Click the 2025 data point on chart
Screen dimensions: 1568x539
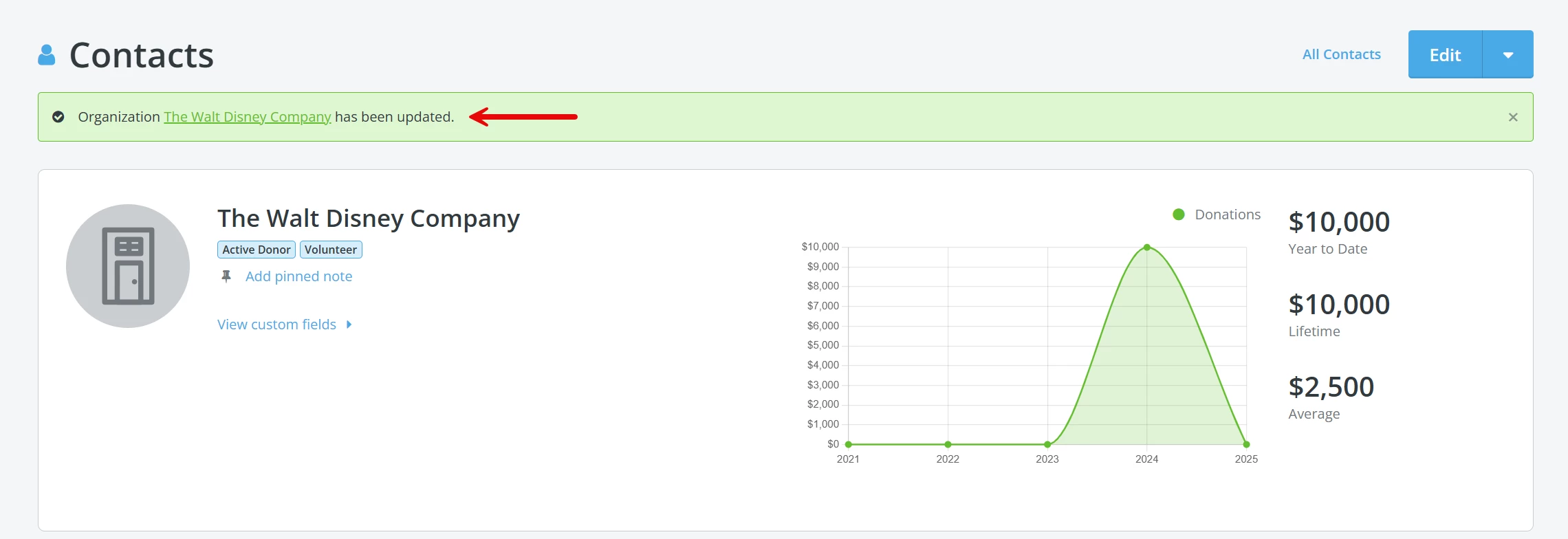pyautogui.click(x=1246, y=444)
